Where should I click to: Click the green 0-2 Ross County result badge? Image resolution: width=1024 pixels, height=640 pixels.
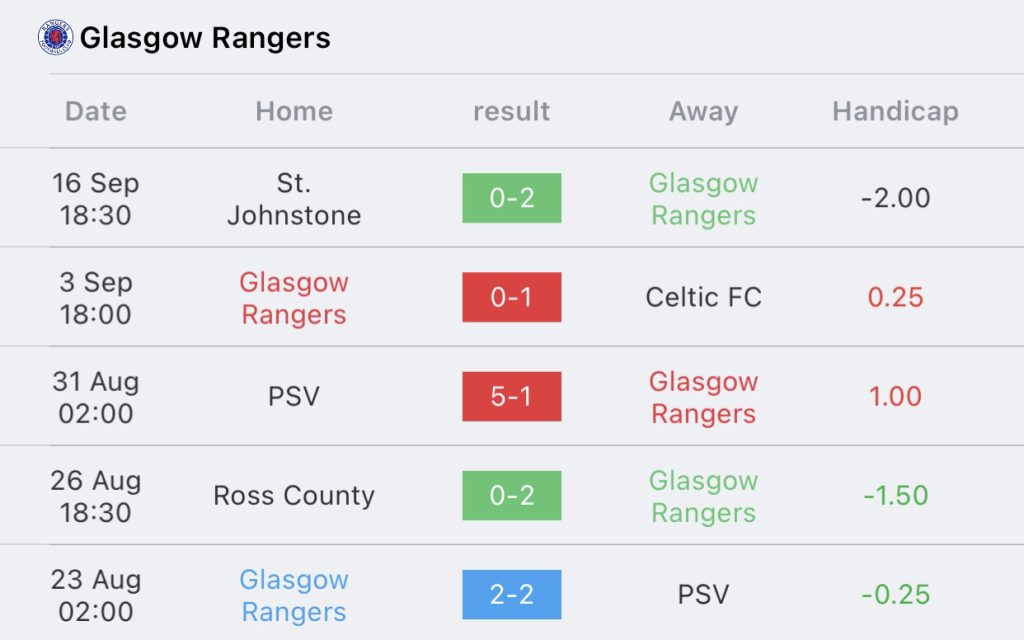(511, 495)
